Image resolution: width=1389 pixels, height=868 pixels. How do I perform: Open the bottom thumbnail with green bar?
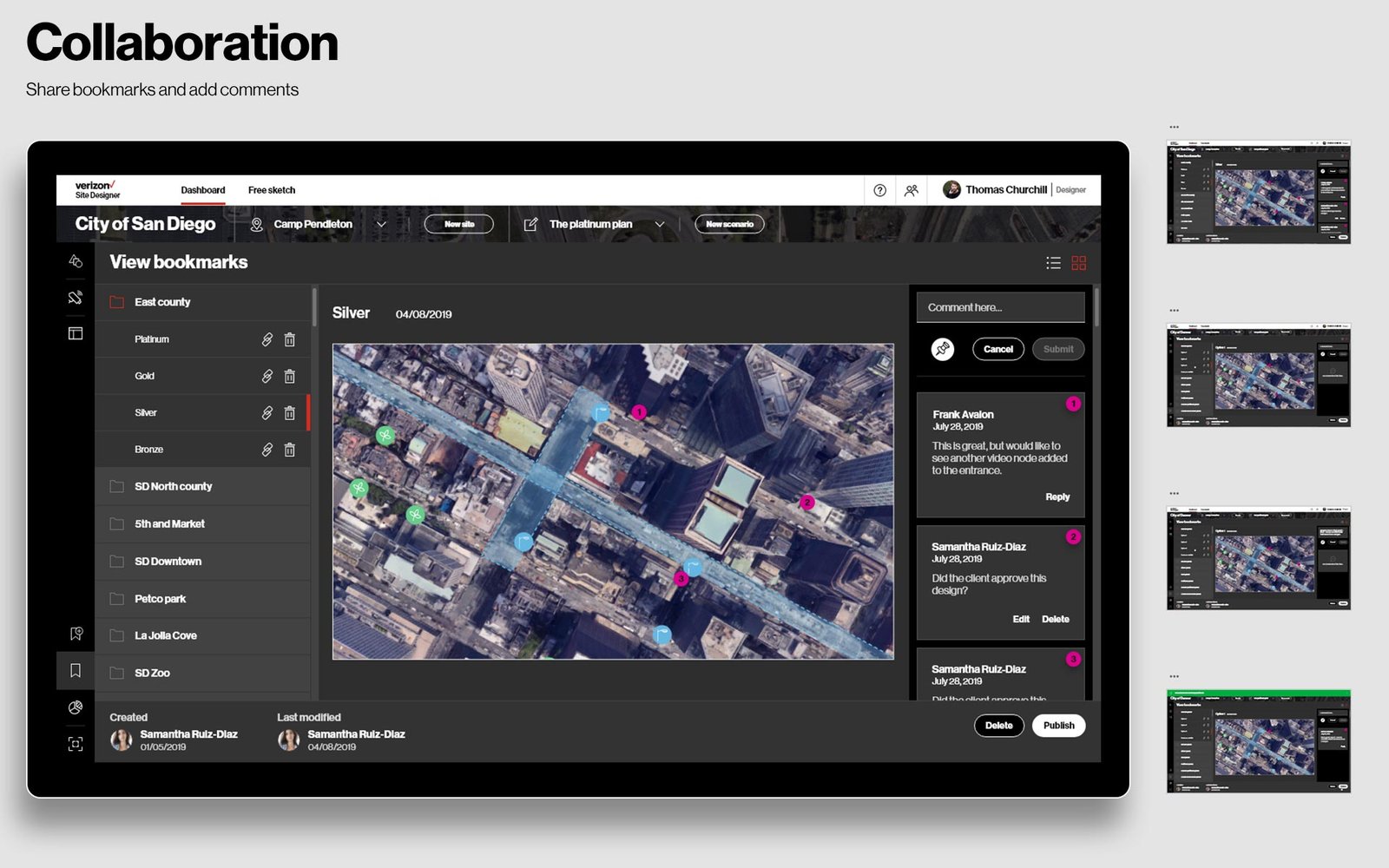tap(1259, 741)
